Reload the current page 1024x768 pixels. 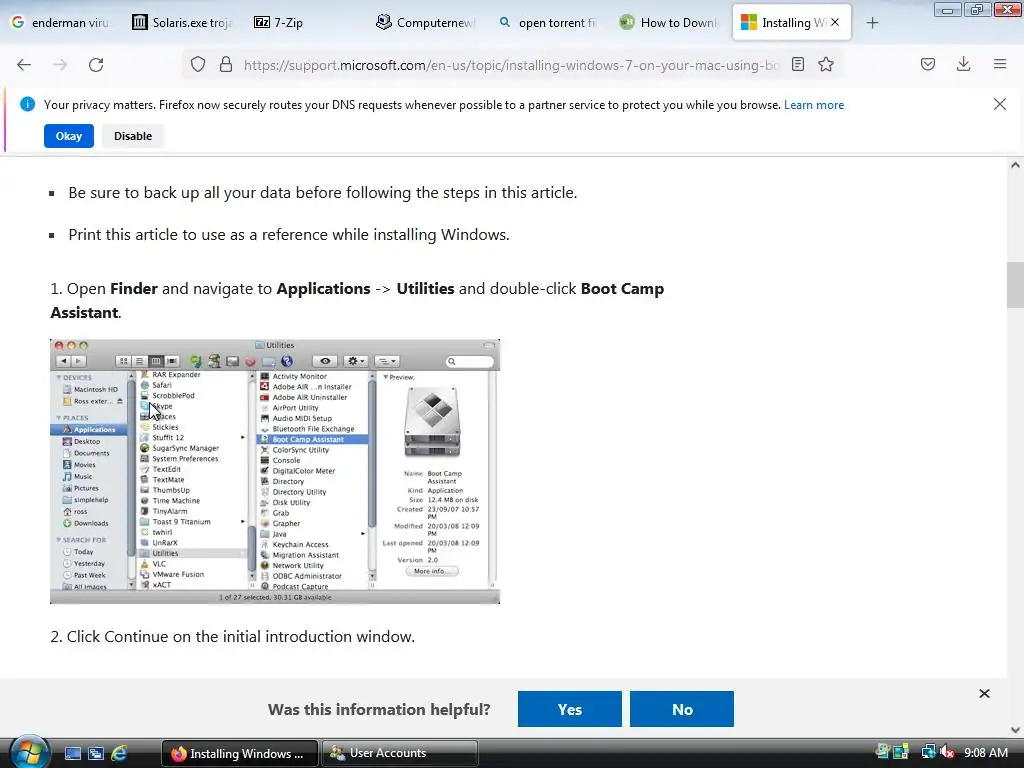96,65
